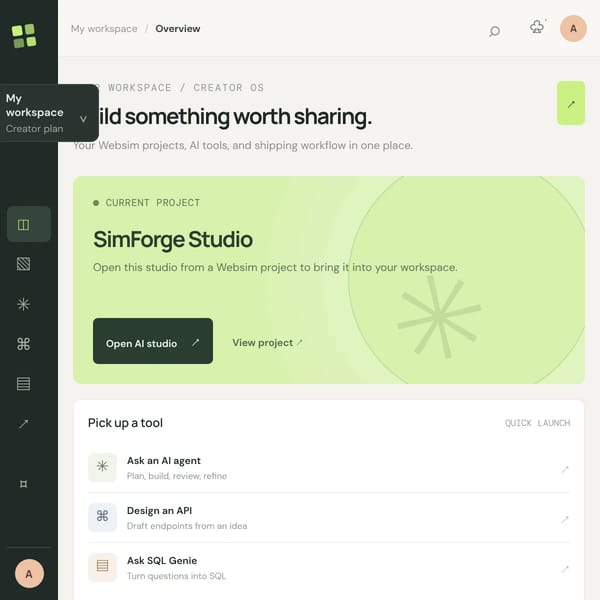Click the Creator plan text in workspace switcher

[x=34, y=129]
